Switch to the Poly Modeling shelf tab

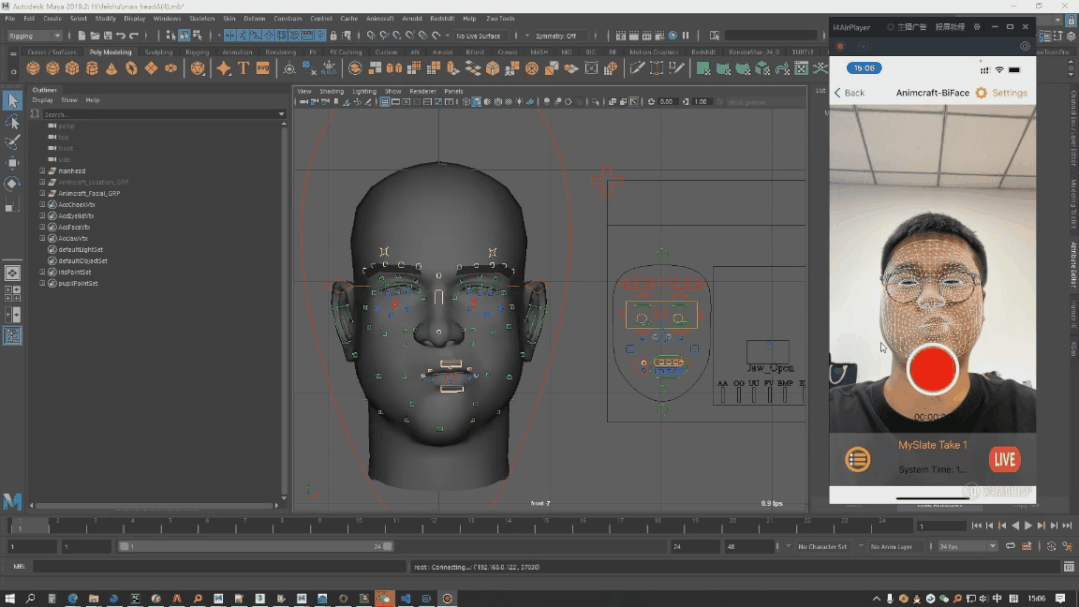pyautogui.click(x=110, y=52)
